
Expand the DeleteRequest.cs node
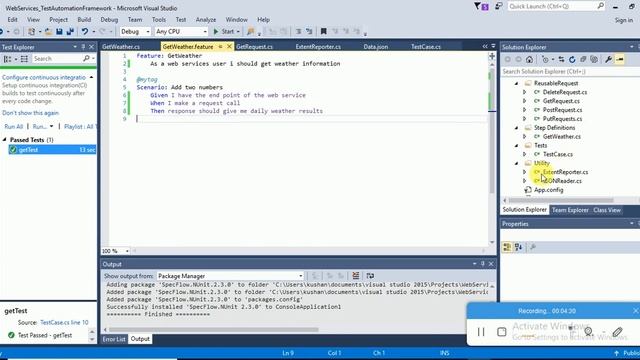(x=524, y=92)
